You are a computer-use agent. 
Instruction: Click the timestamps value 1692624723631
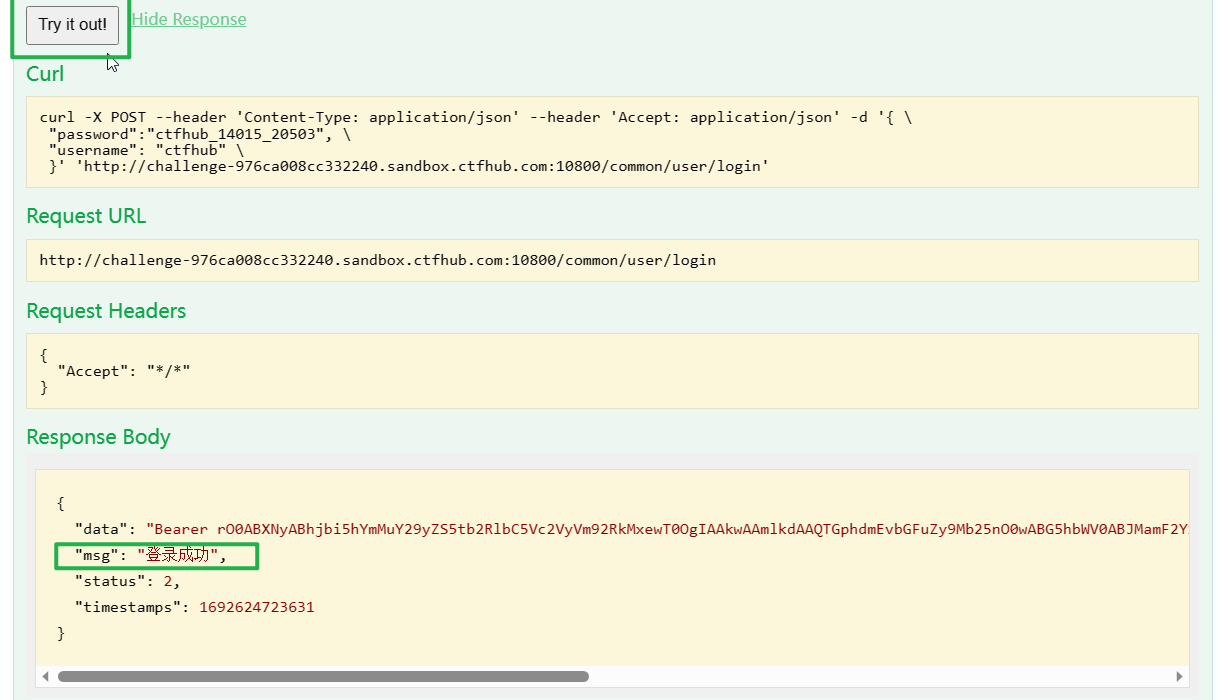coord(256,607)
